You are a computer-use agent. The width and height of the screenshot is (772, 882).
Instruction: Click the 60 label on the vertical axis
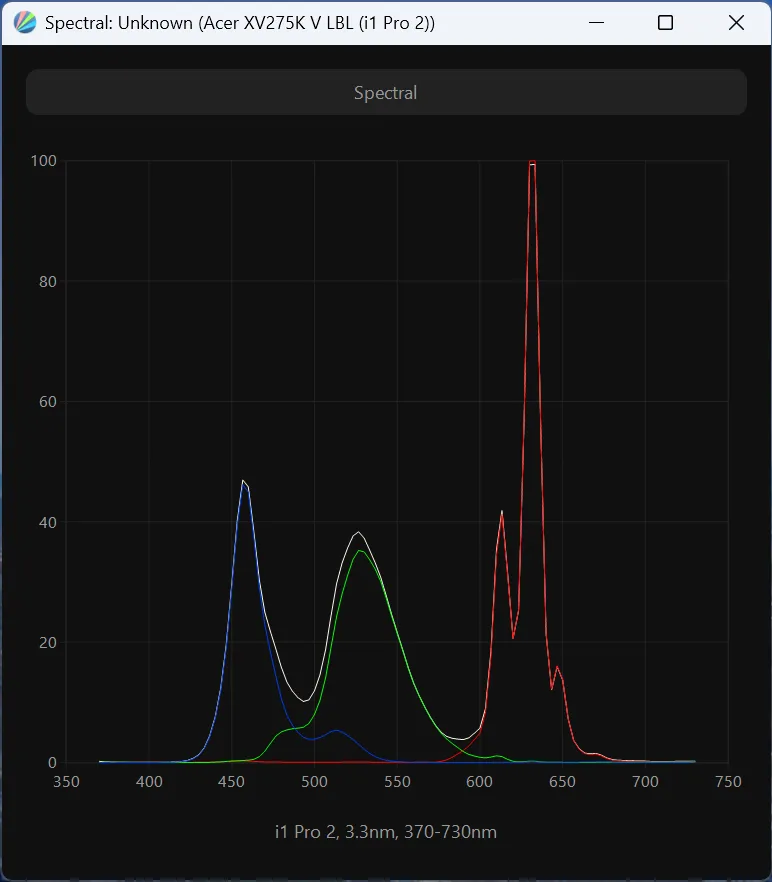(x=47, y=402)
